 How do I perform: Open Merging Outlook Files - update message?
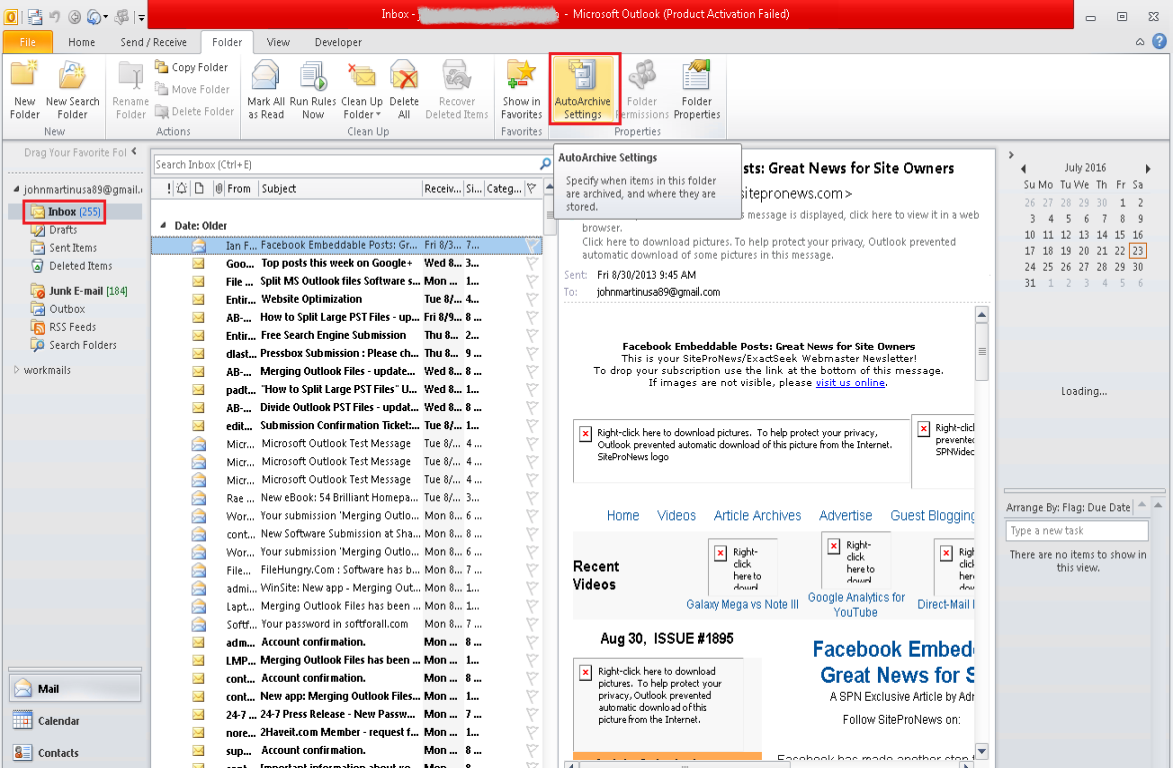coord(347,372)
